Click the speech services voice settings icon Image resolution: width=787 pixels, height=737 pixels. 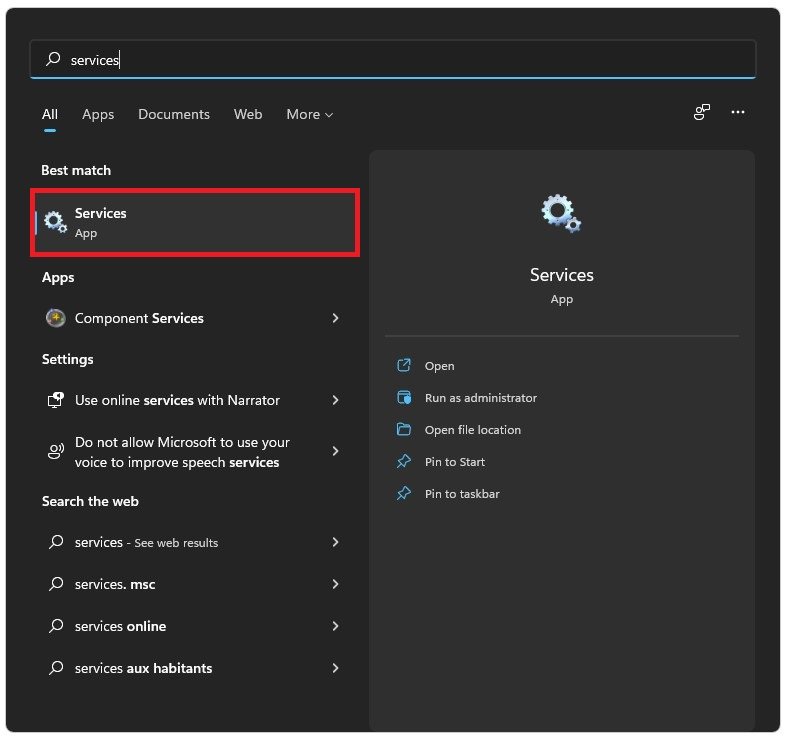coord(56,452)
